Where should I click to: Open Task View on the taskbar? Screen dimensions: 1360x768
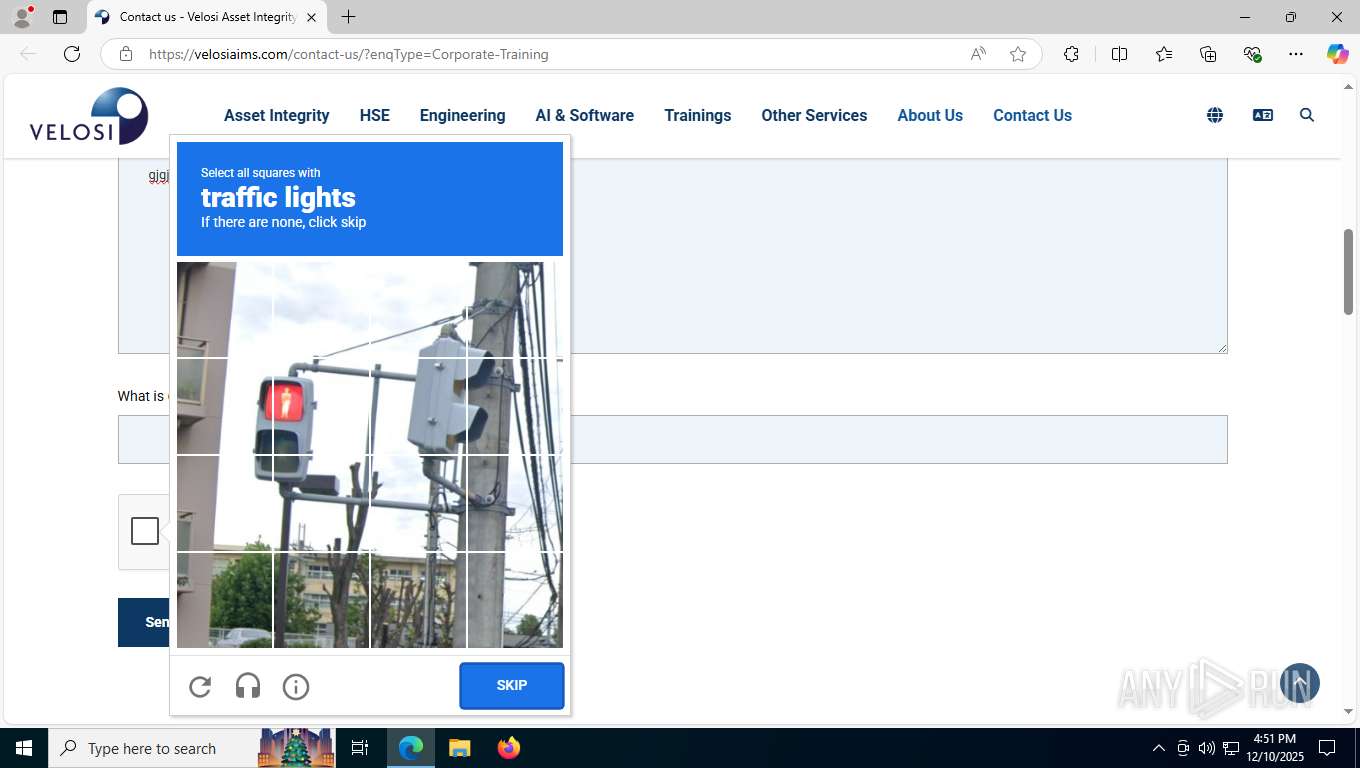click(360, 748)
